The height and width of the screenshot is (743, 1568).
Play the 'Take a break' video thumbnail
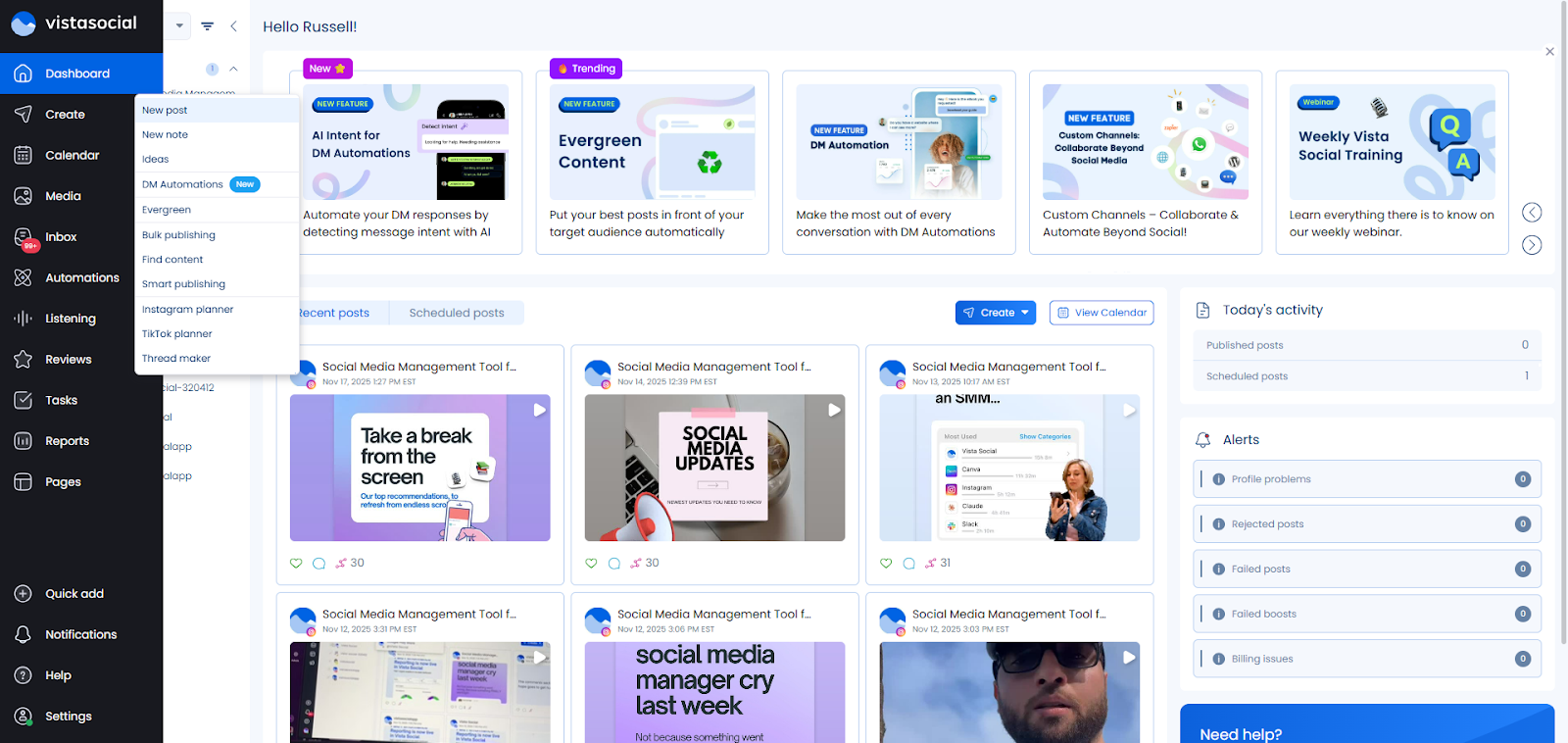point(419,468)
